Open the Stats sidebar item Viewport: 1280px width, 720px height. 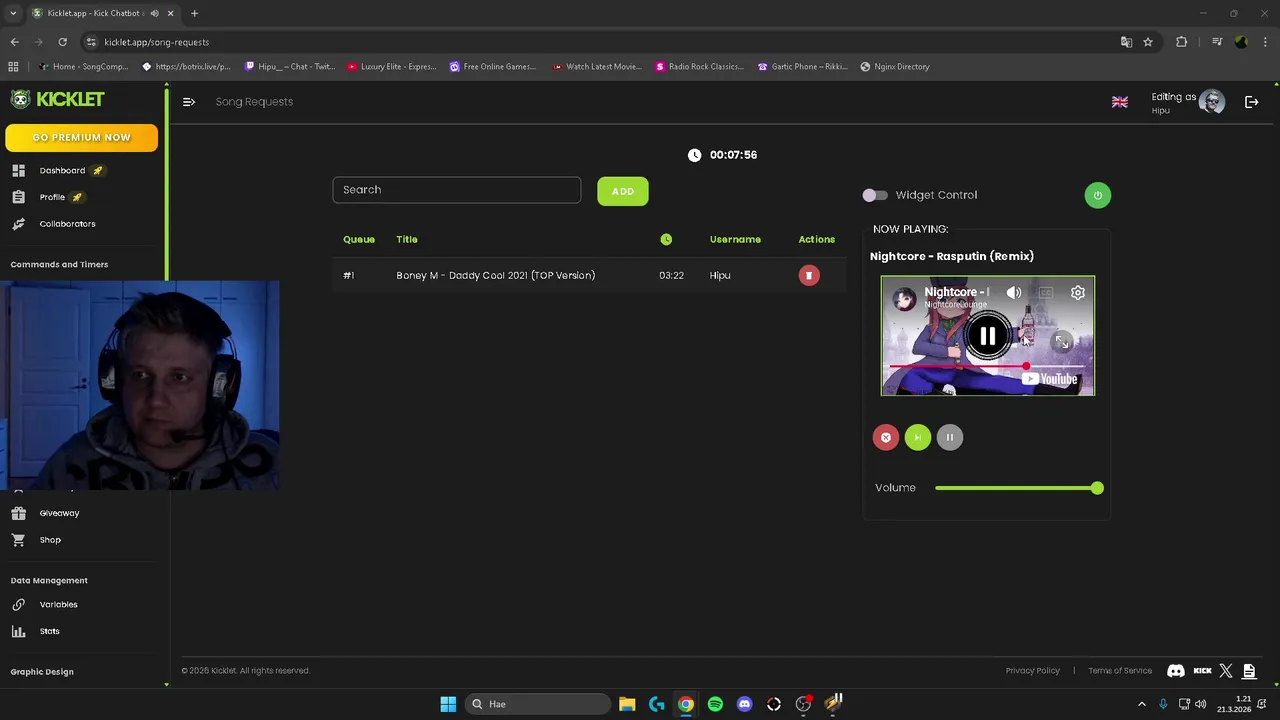[49, 632]
